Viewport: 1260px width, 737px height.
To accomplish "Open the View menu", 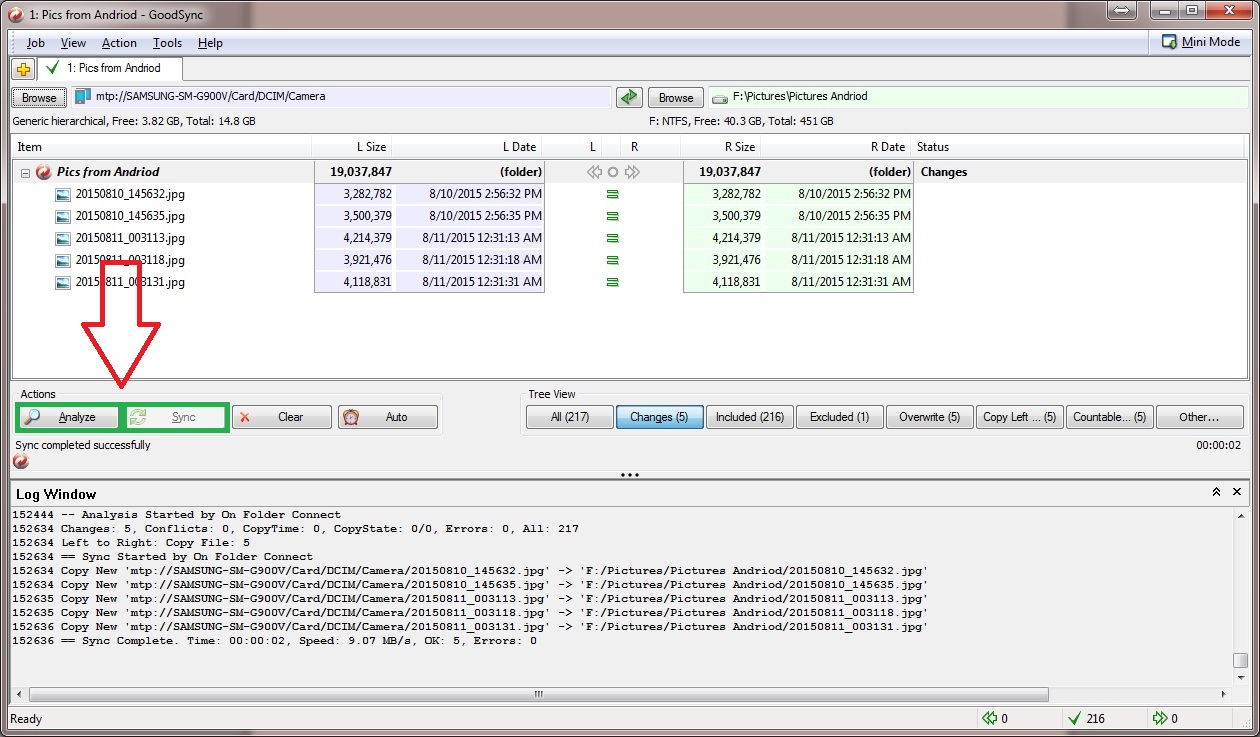I will 73,43.
